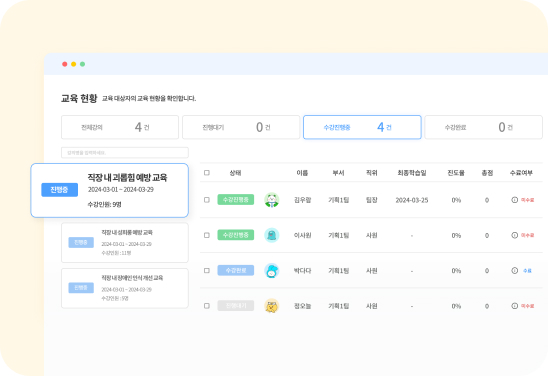This screenshot has width=548, height=376.
Task: Click the 2024-03-25 date cell
Action: pyautogui.click(x=412, y=200)
